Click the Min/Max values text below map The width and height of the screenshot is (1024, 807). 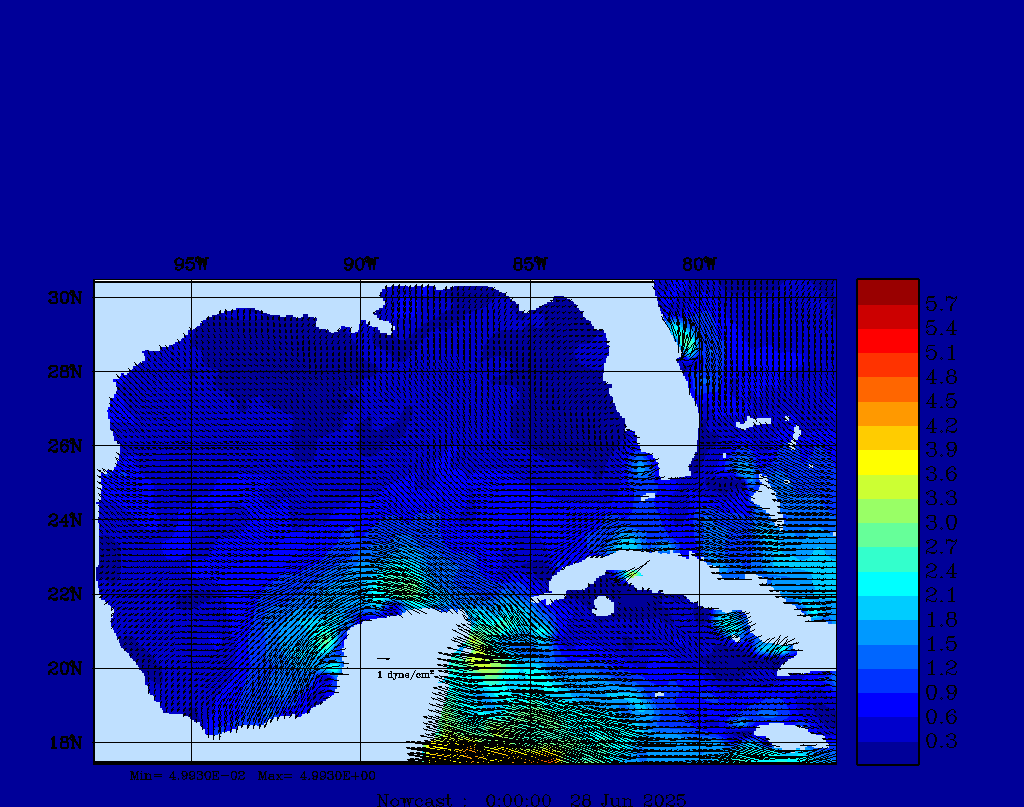point(253,774)
